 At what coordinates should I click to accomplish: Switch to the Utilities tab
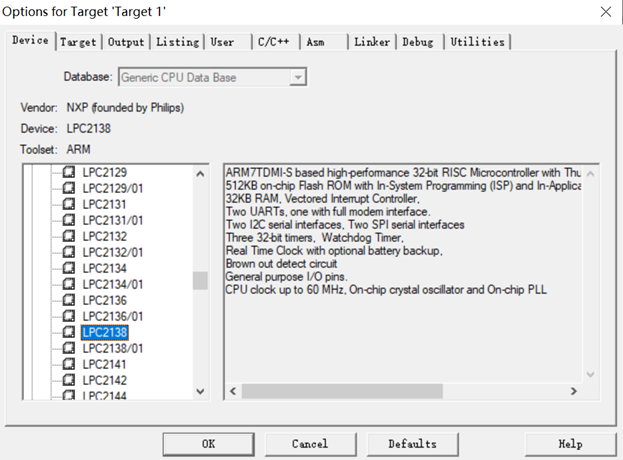[x=477, y=42]
